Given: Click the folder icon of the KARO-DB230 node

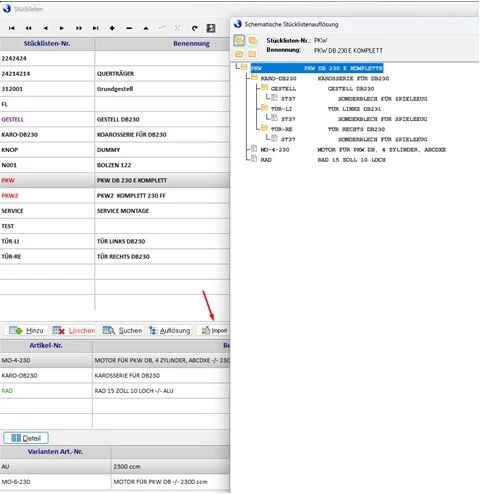Looking at the screenshot, I should pyautogui.click(x=254, y=77).
